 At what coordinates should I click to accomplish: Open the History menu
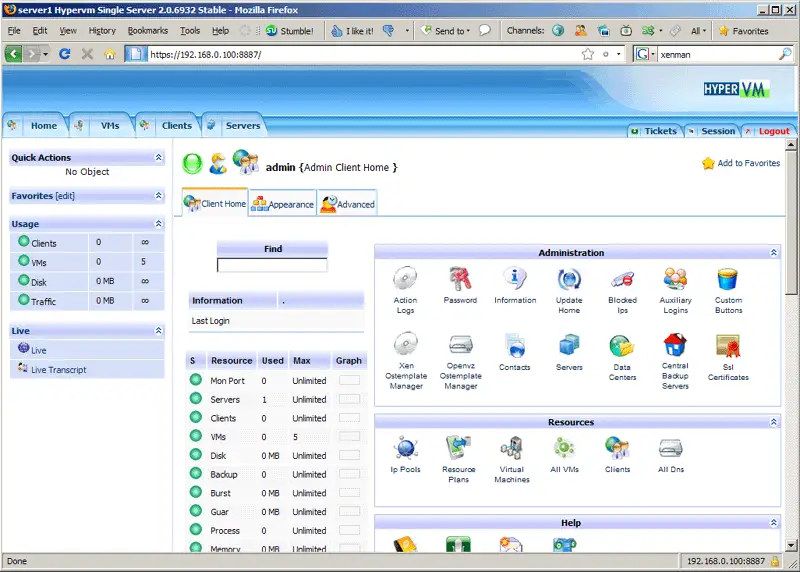coord(102,31)
